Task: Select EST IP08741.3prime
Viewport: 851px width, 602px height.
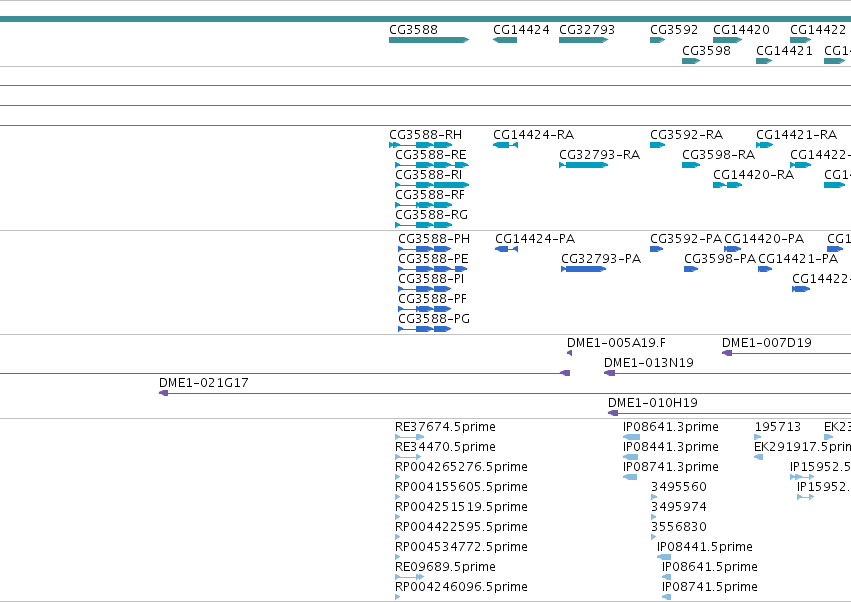Action: [x=630, y=477]
